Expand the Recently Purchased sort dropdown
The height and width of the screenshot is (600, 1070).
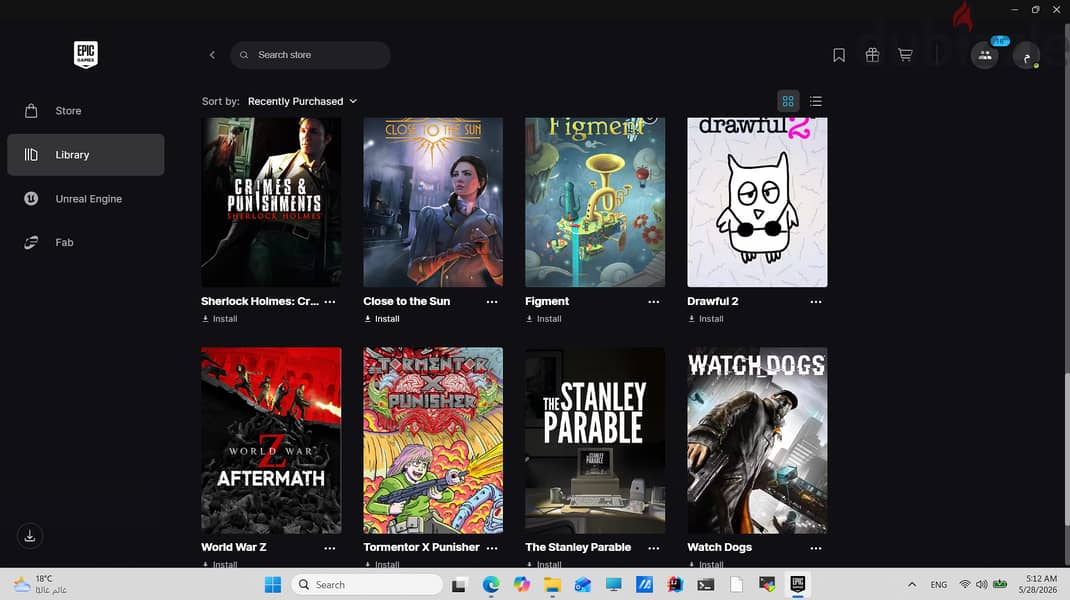(302, 101)
